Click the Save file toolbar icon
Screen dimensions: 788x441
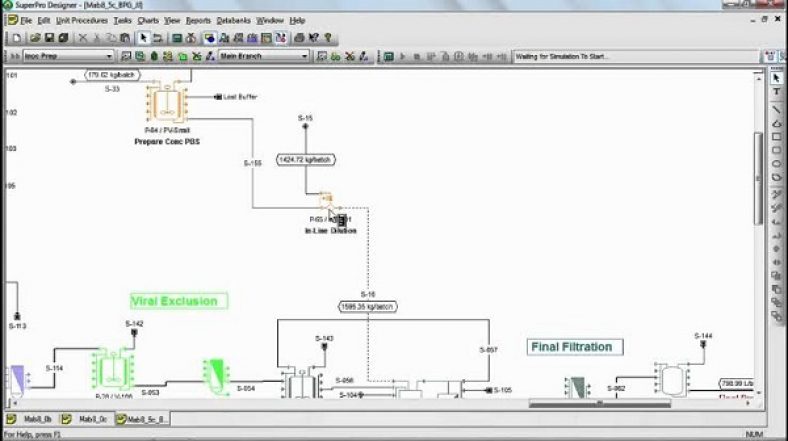point(49,38)
